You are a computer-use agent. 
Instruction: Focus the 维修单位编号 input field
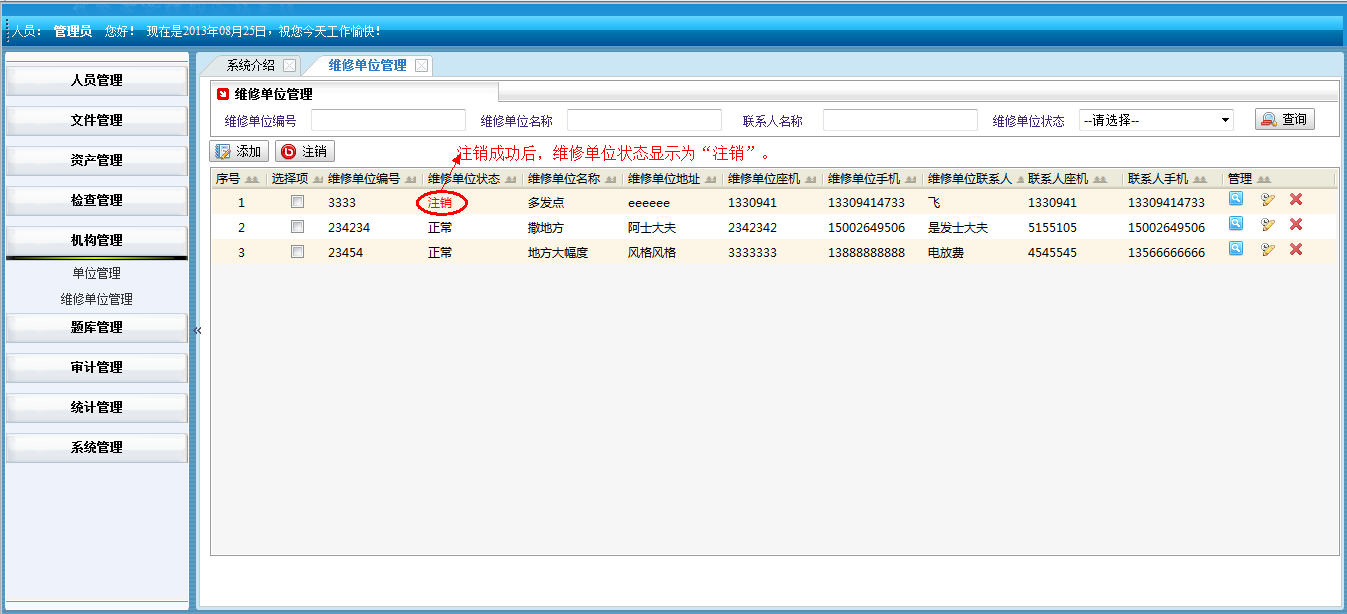388,120
